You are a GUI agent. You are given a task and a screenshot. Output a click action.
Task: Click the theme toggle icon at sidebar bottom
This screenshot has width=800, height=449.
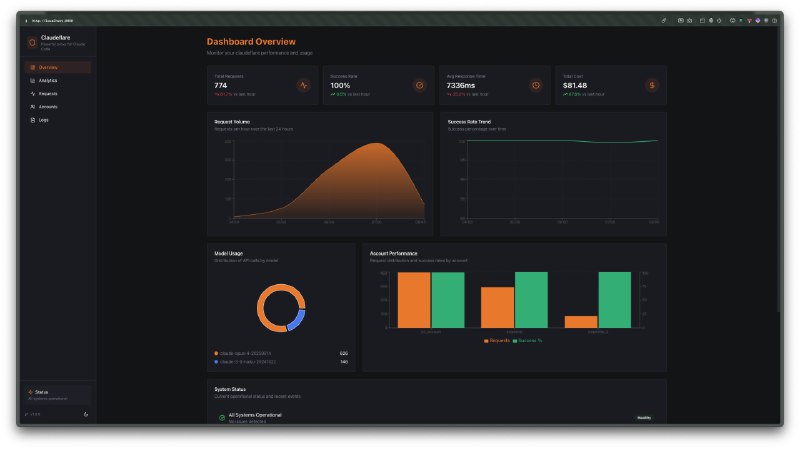[x=86, y=414]
